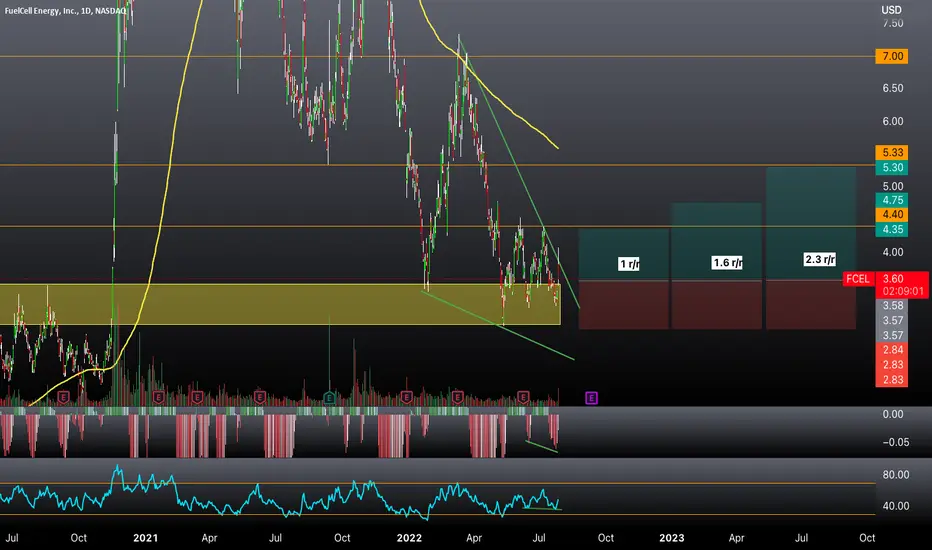The width and height of the screenshot is (932, 550).
Task: Select the teal 4.35 target label
Action: [x=892, y=230]
